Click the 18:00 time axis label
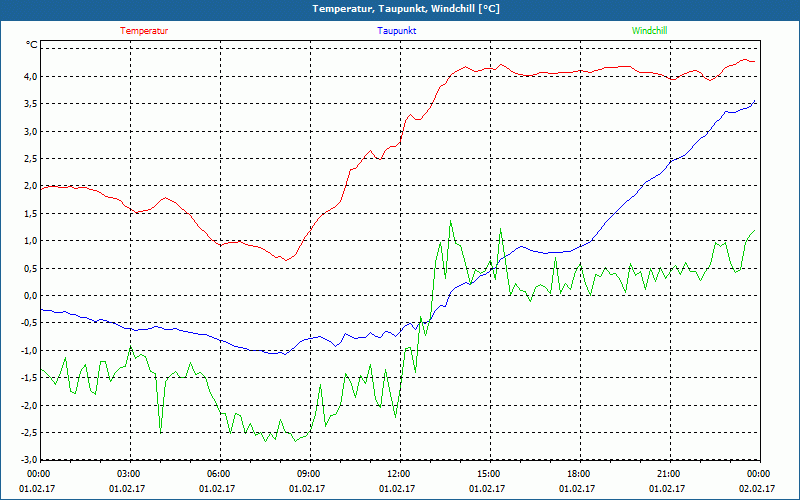Image resolution: width=800 pixels, height=500 pixels. [x=580, y=474]
